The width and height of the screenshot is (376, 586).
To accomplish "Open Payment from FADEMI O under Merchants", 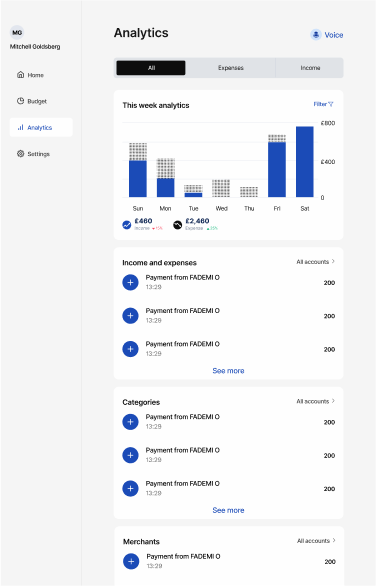I will tap(229, 561).
